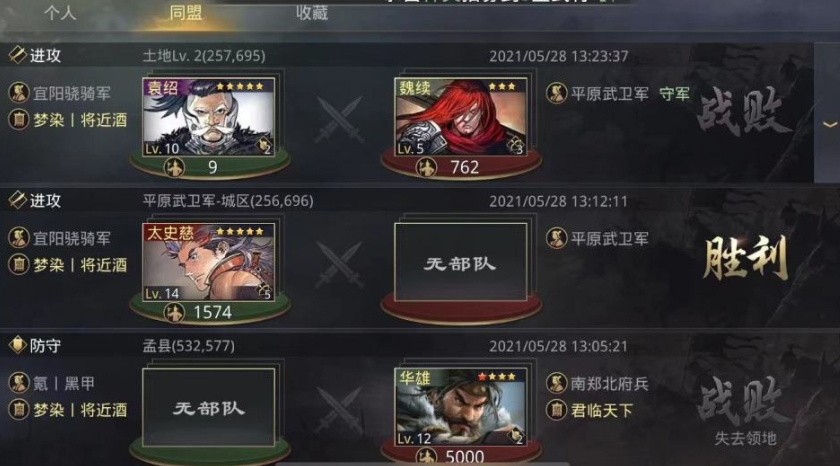Open the 收藏 tab
840x466 pixels.
point(312,13)
